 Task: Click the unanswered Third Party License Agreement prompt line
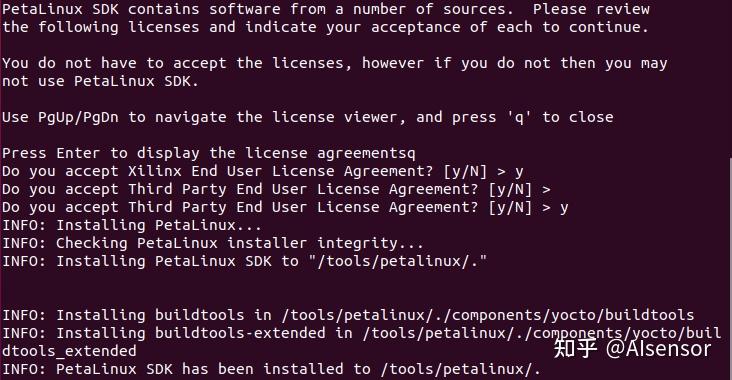(x=276, y=189)
